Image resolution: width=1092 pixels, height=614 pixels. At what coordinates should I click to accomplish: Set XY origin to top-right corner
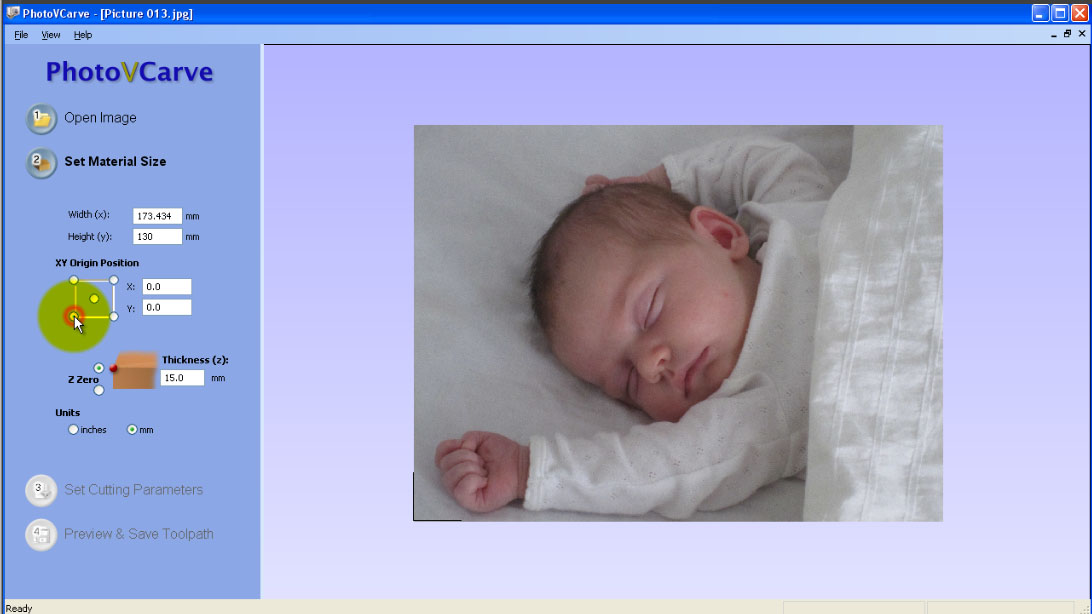[114, 280]
